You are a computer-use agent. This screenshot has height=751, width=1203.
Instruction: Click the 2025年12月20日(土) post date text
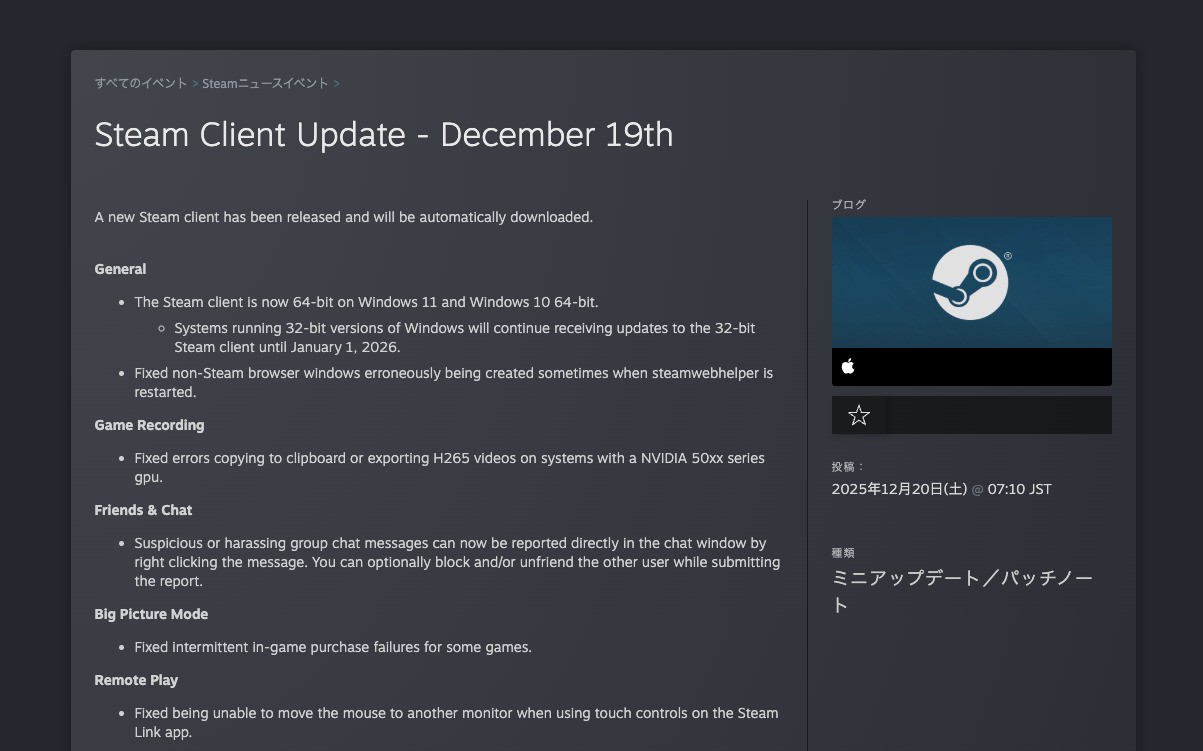[x=899, y=489]
